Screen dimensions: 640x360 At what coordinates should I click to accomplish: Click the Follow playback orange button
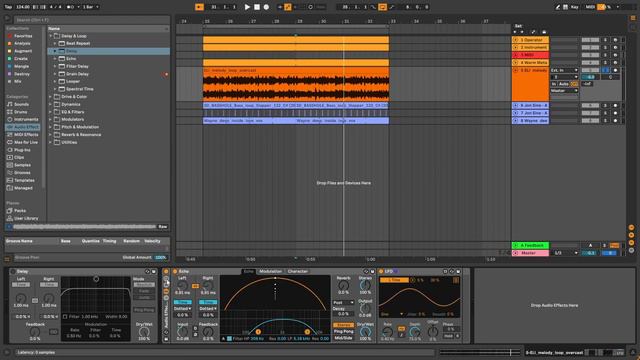point(199,7)
